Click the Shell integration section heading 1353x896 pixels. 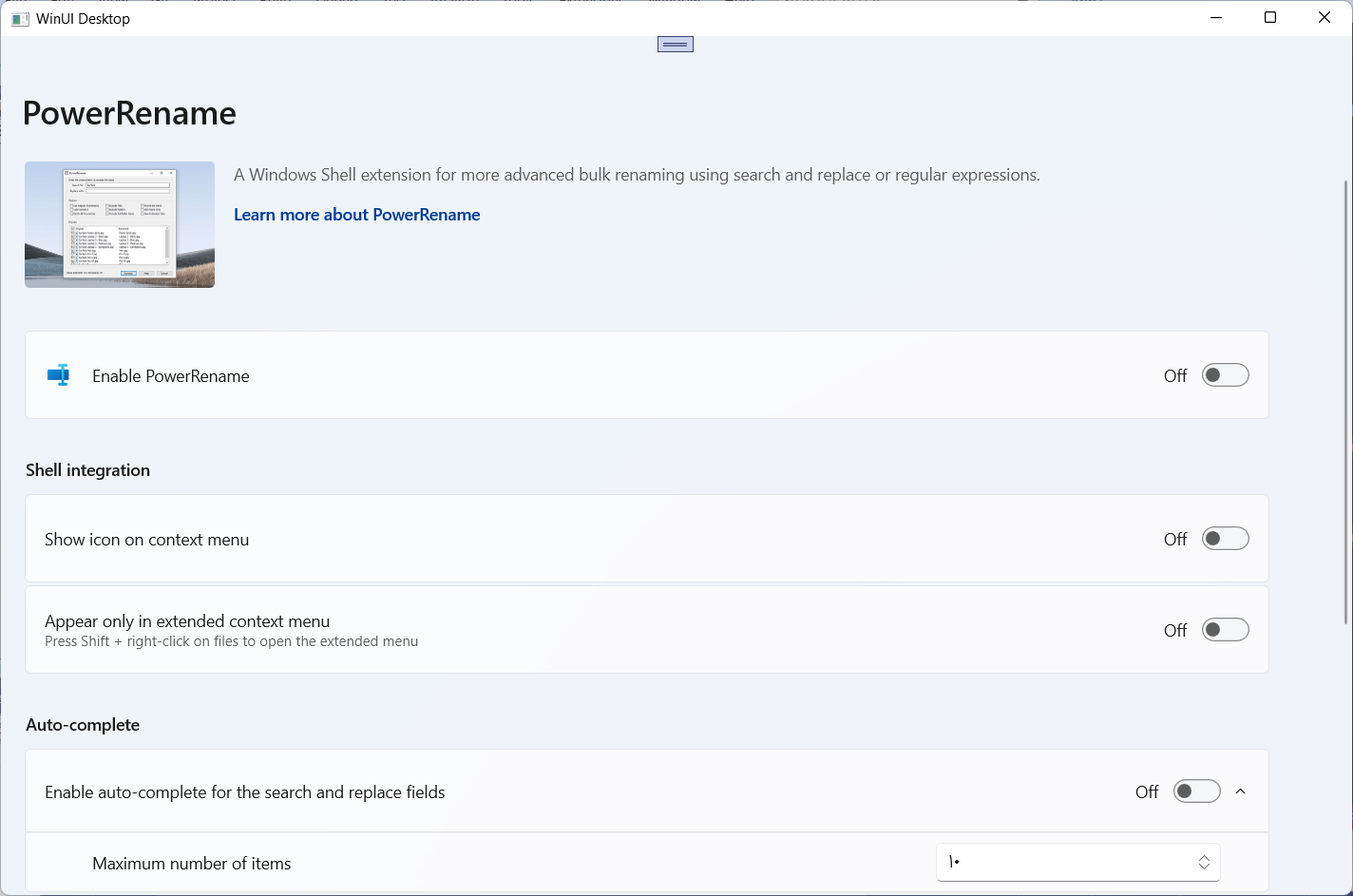87,470
